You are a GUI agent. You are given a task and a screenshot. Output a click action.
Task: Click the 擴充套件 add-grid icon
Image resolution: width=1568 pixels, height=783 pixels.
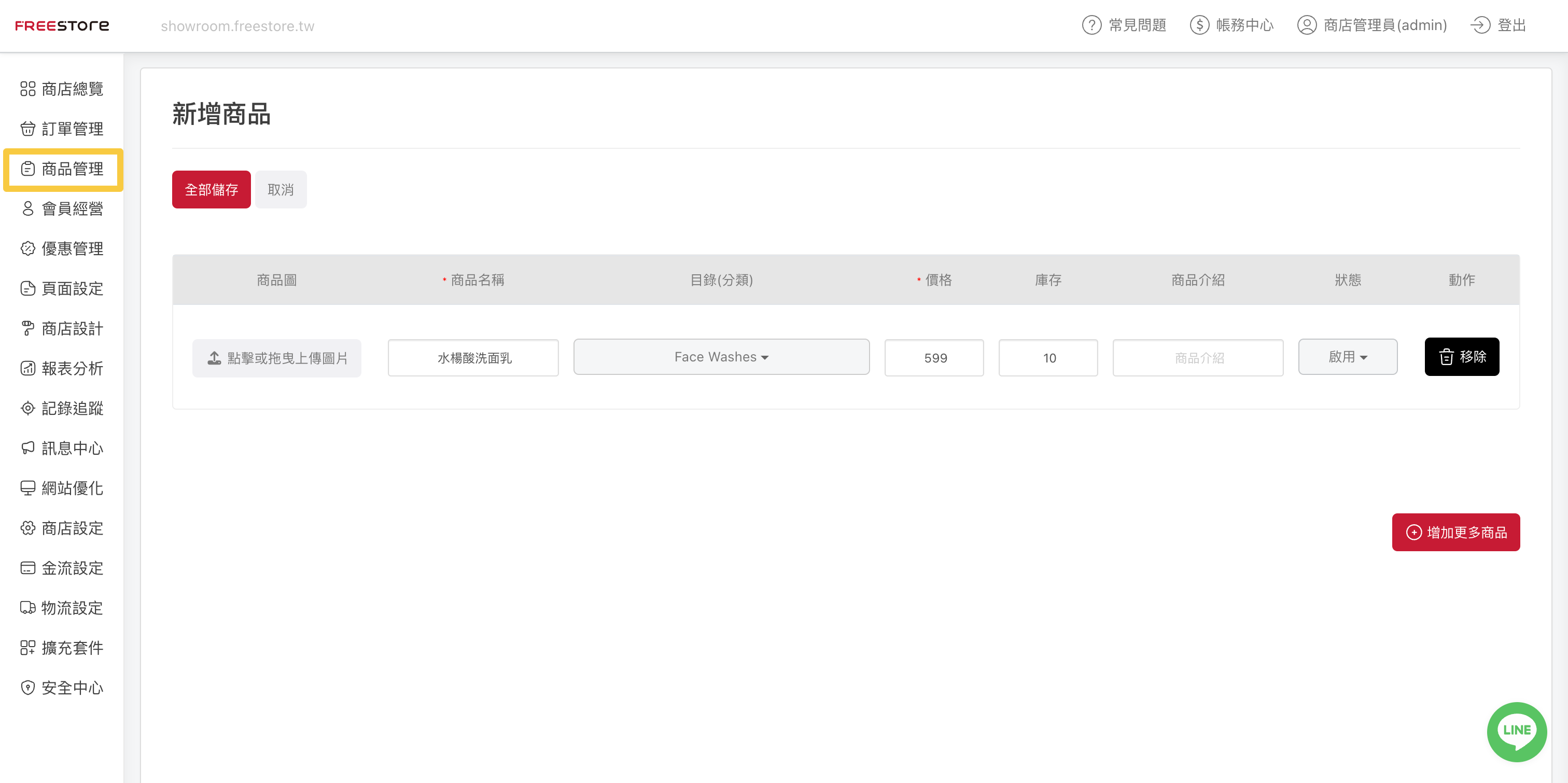pyautogui.click(x=27, y=647)
